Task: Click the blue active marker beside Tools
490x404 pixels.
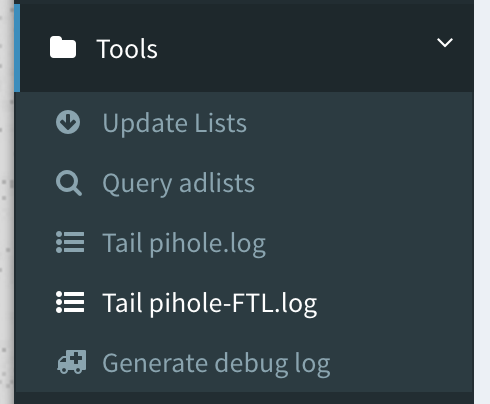Action: 17,48
